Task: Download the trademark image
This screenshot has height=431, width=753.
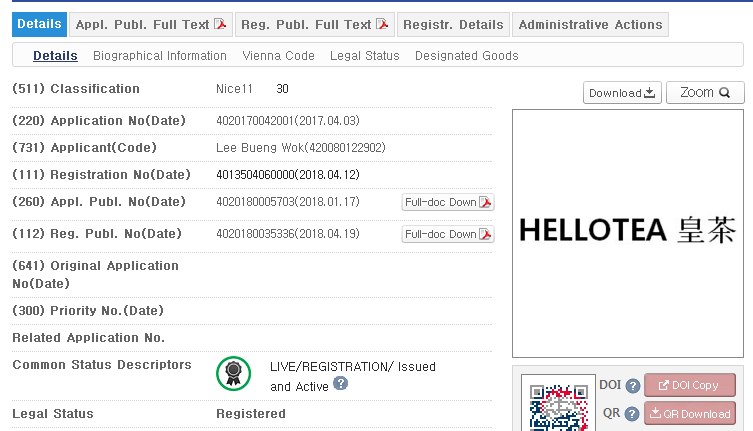Action: point(622,93)
